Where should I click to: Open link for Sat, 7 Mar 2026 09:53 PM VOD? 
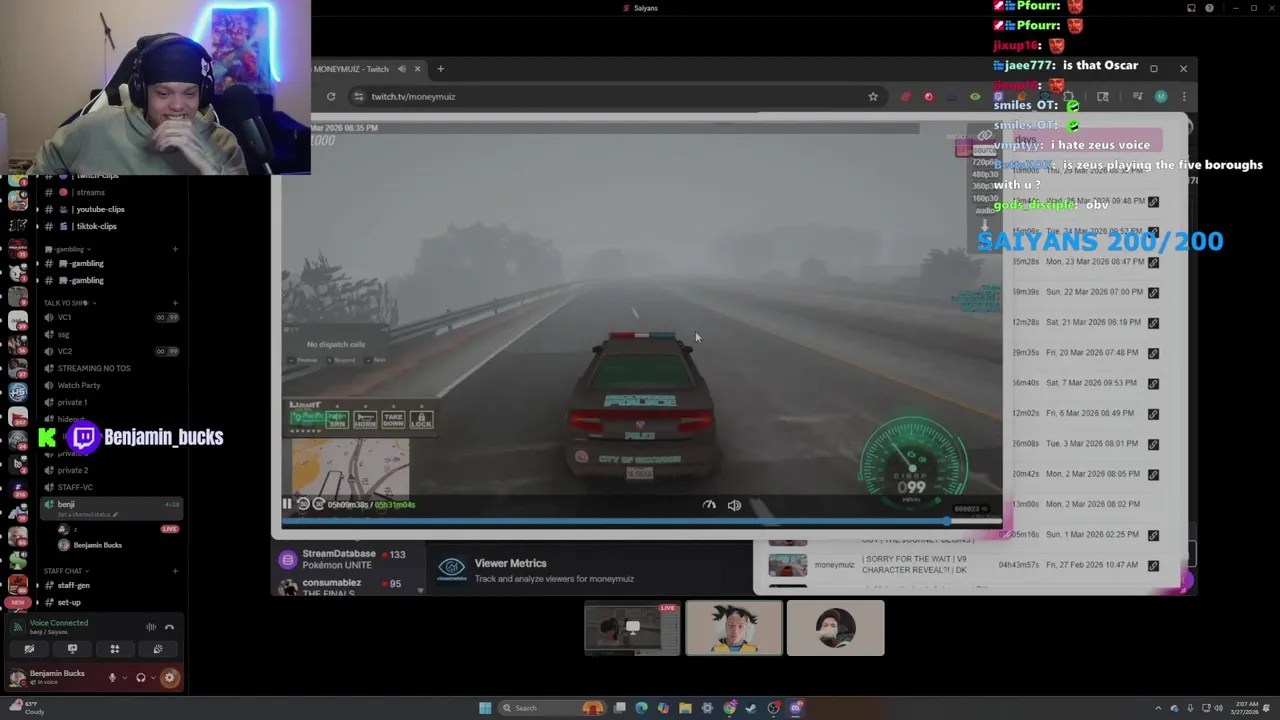click(x=1153, y=383)
